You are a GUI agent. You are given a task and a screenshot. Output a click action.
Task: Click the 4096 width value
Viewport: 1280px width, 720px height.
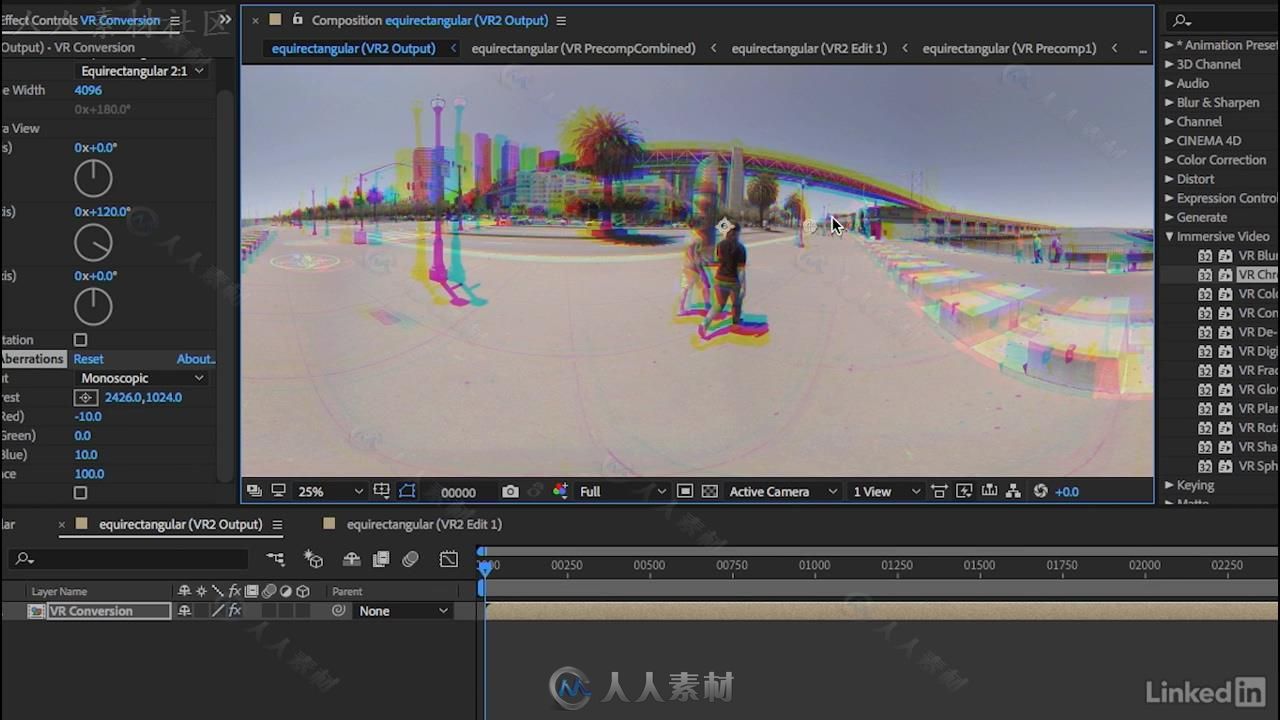(88, 90)
